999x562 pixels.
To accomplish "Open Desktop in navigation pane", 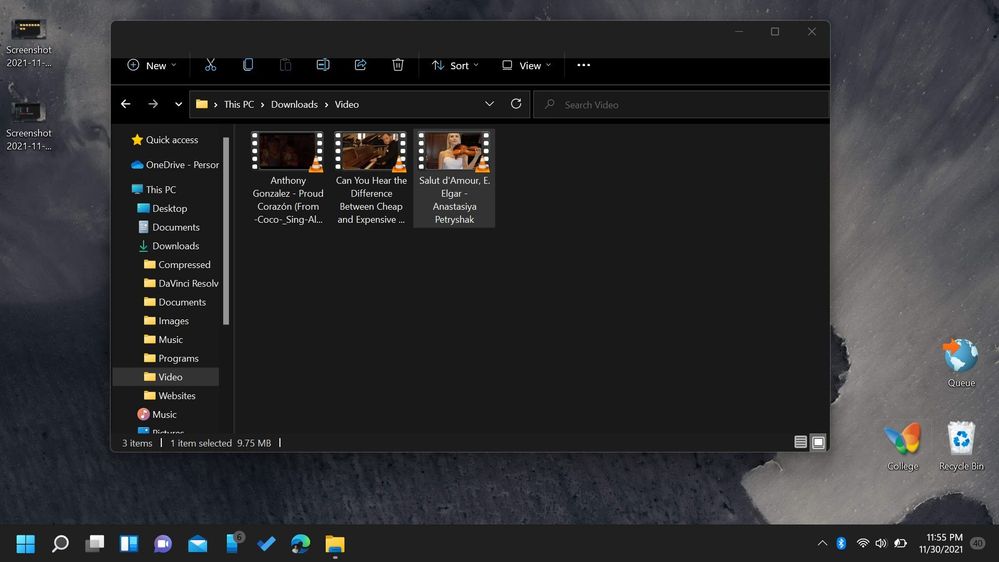I will click(162, 208).
